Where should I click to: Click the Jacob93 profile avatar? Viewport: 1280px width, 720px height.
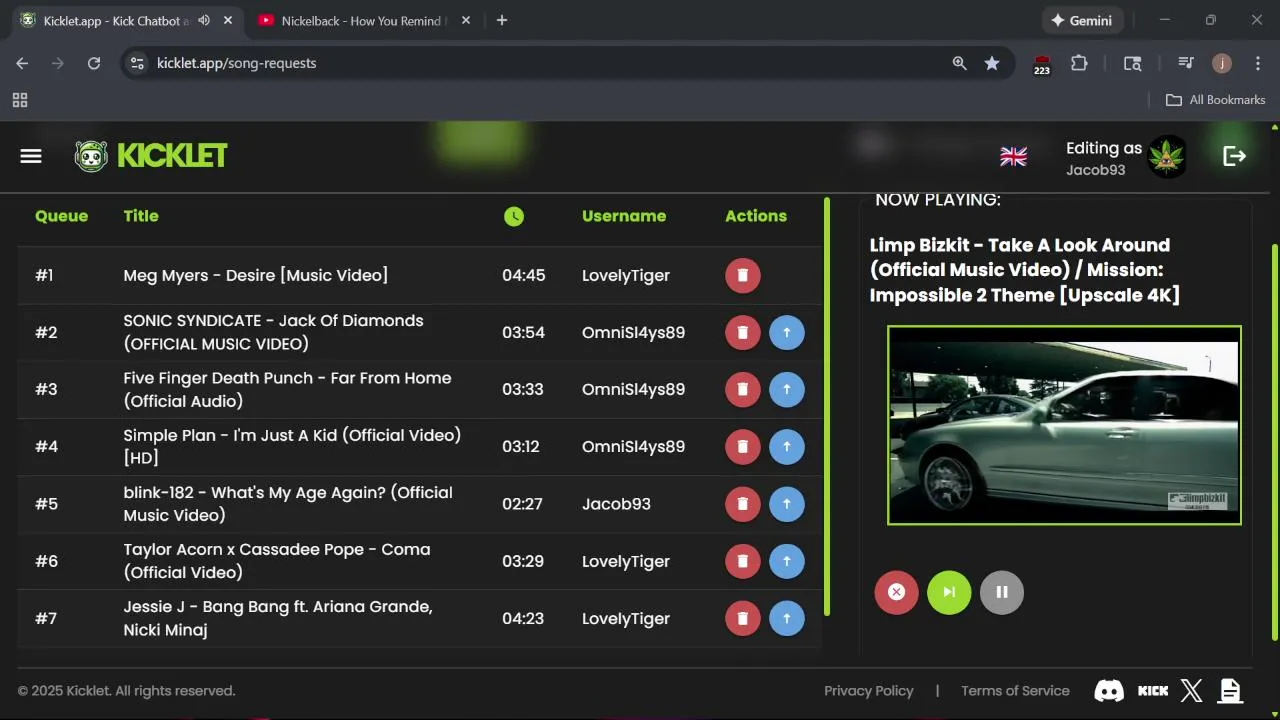point(1167,157)
